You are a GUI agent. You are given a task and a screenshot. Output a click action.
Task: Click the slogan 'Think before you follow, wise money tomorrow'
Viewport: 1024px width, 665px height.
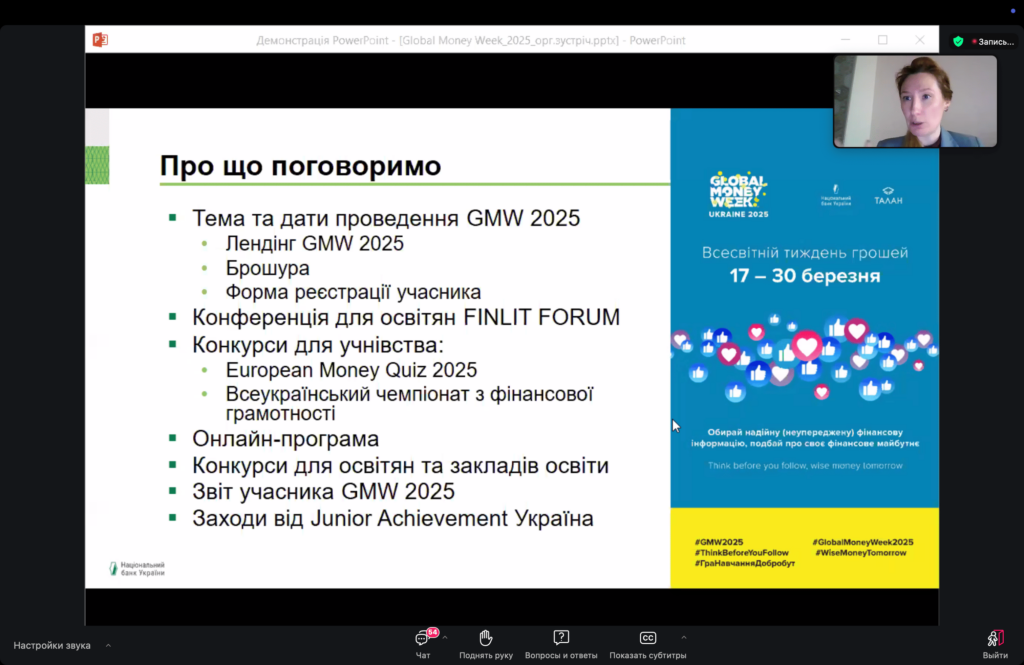(805, 466)
